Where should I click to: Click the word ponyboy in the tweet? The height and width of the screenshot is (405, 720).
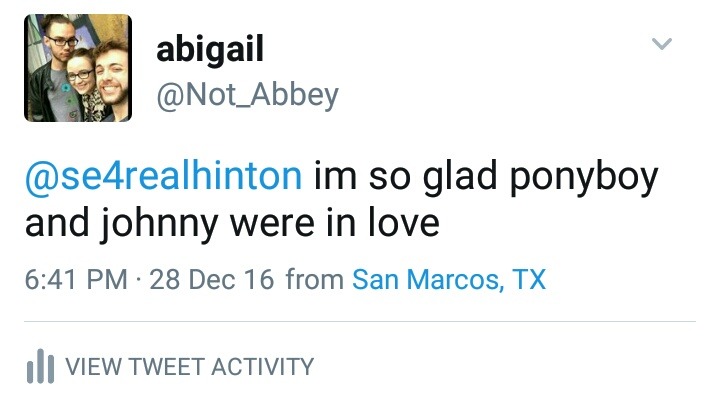click(582, 177)
